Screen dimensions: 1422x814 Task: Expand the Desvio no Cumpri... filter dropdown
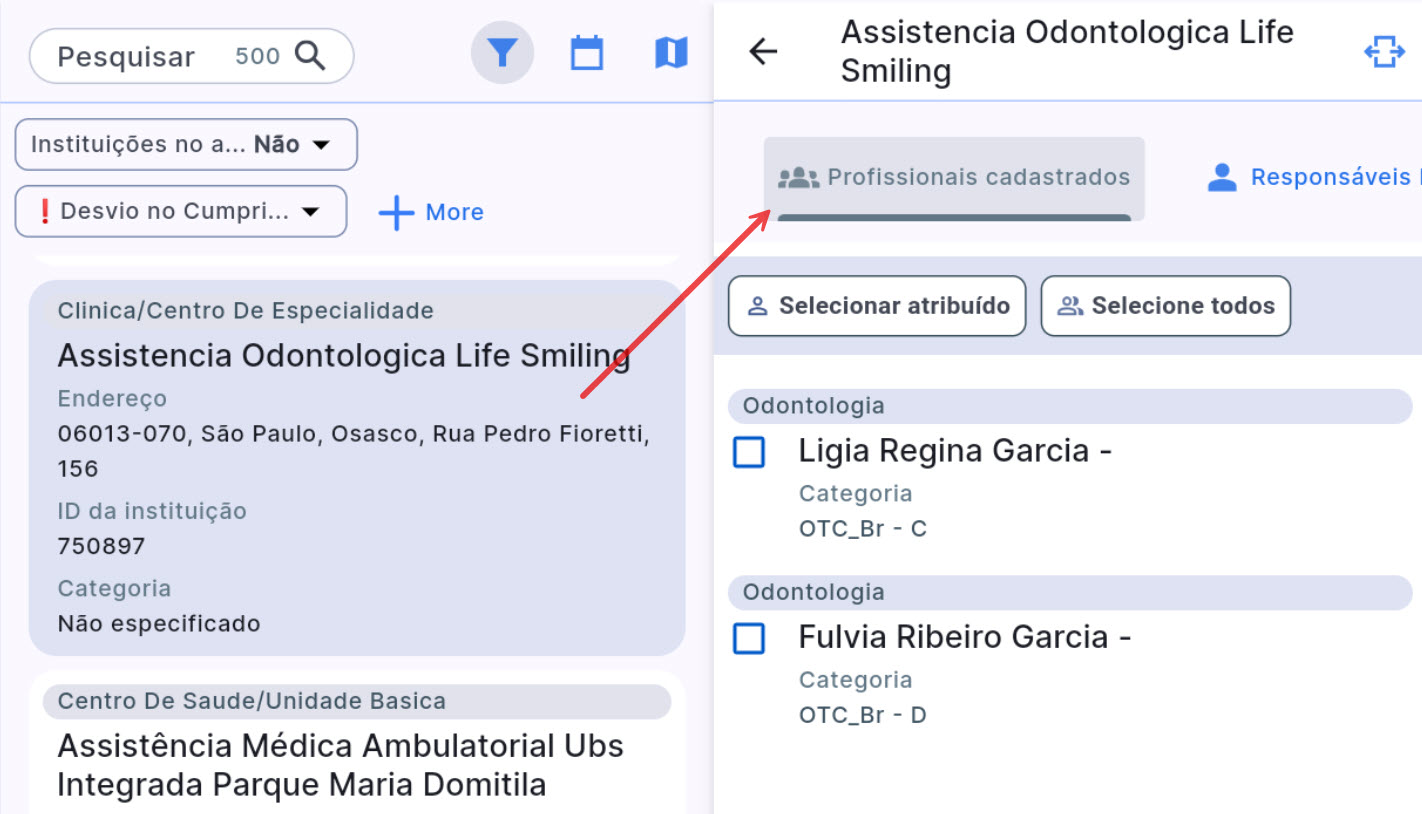tap(181, 212)
